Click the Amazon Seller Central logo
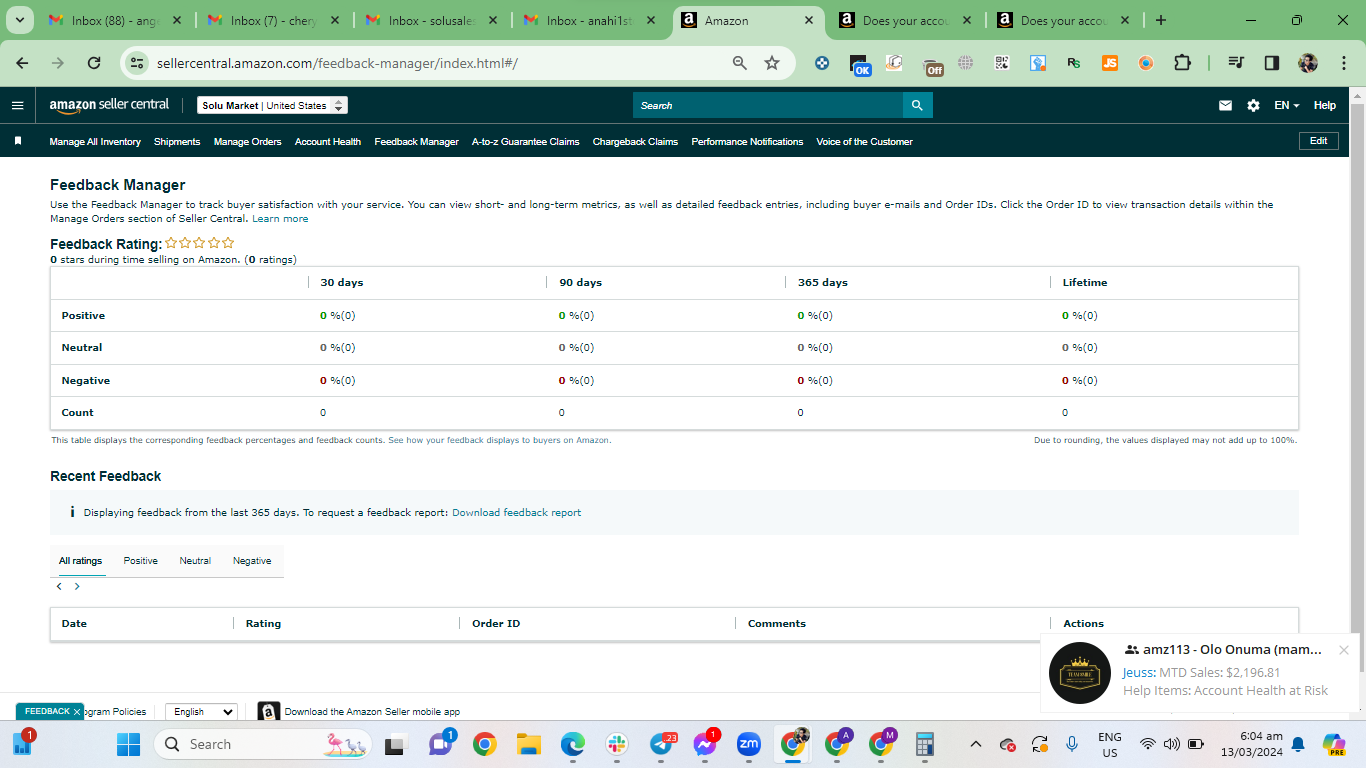 coord(109,105)
